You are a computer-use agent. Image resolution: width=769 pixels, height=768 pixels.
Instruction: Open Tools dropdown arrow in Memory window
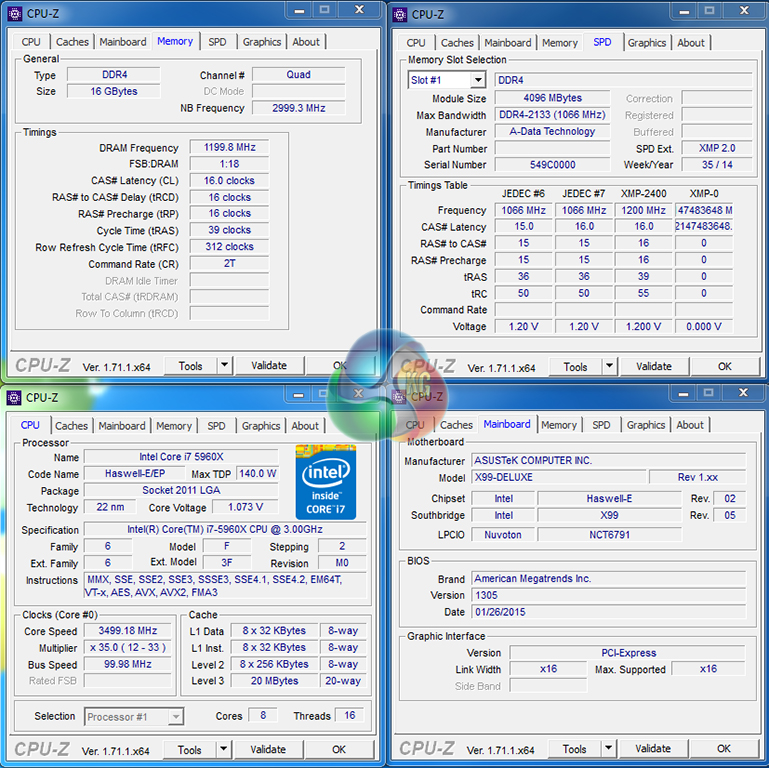pyautogui.click(x=224, y=365)
